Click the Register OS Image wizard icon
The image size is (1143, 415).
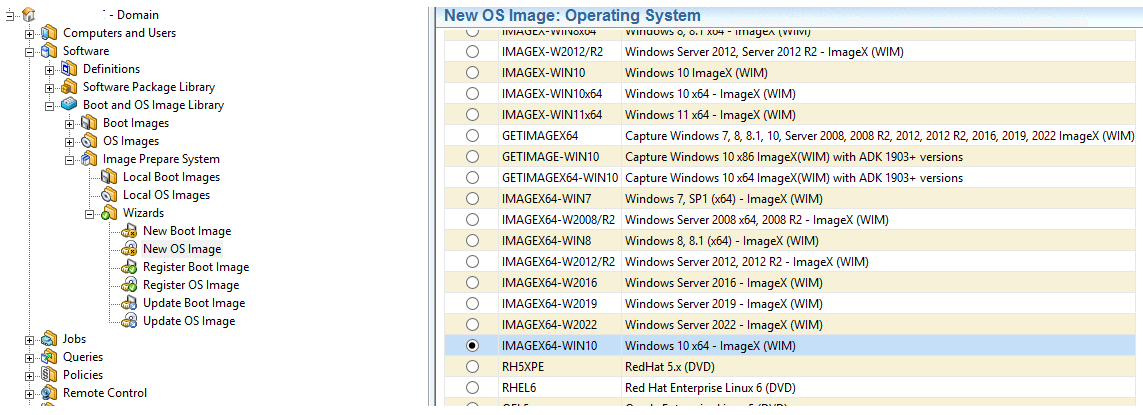tap(129, 285)
